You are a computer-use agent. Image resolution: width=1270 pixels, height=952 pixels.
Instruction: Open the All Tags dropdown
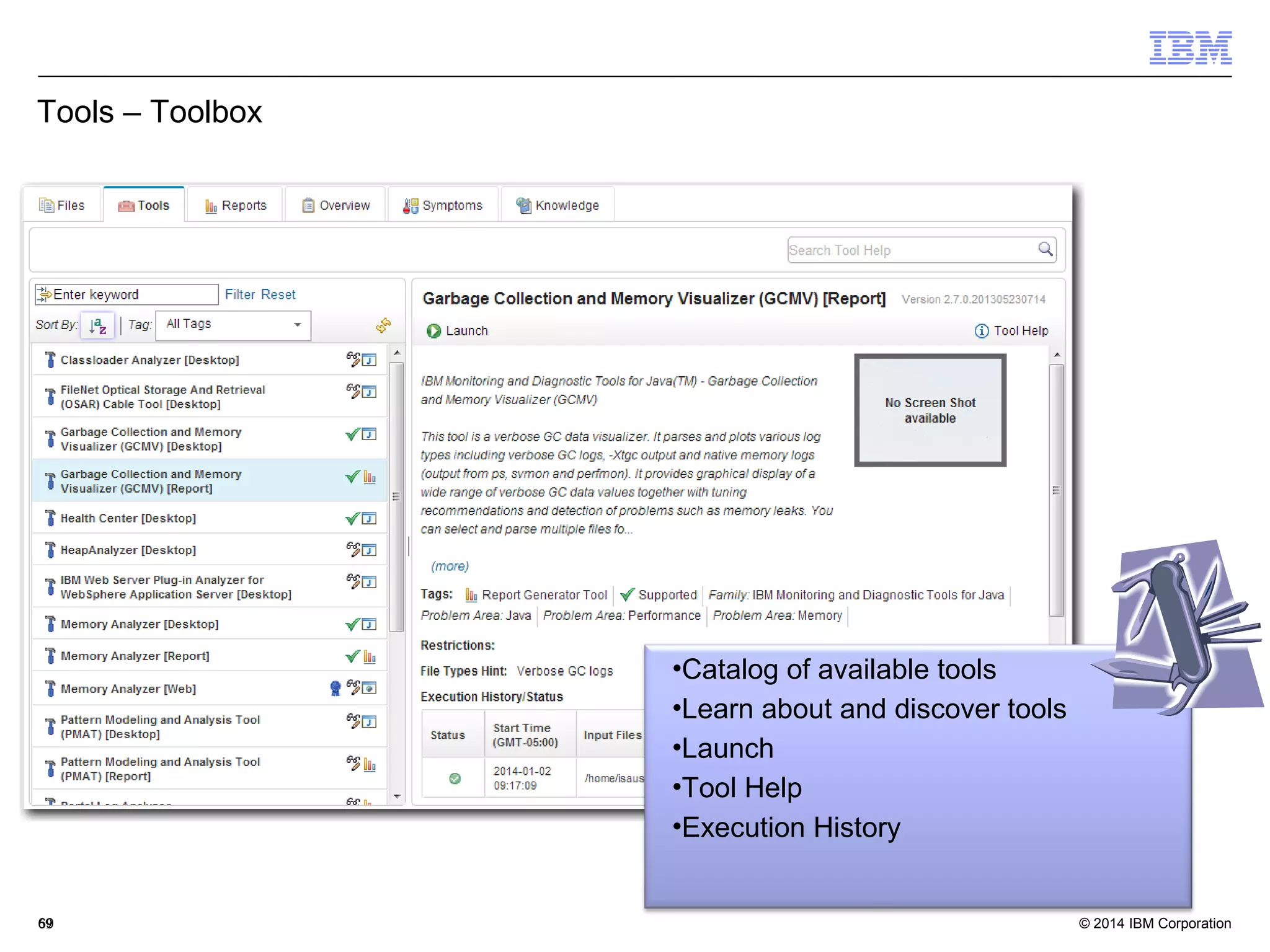(233, 325)
